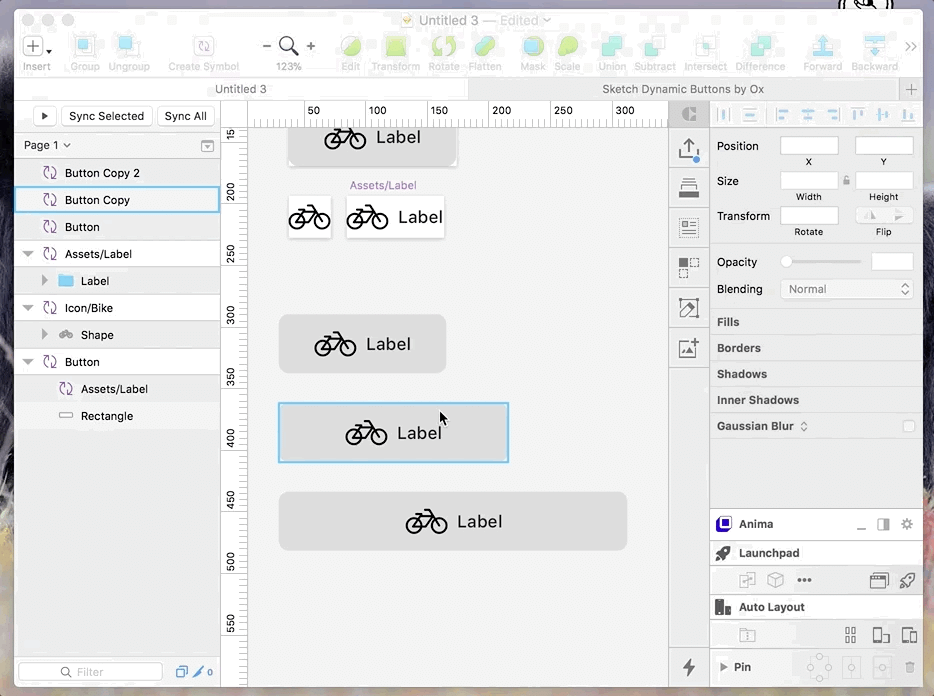Open the Auto Layout section header
The image size is (934, 696).
816,607
